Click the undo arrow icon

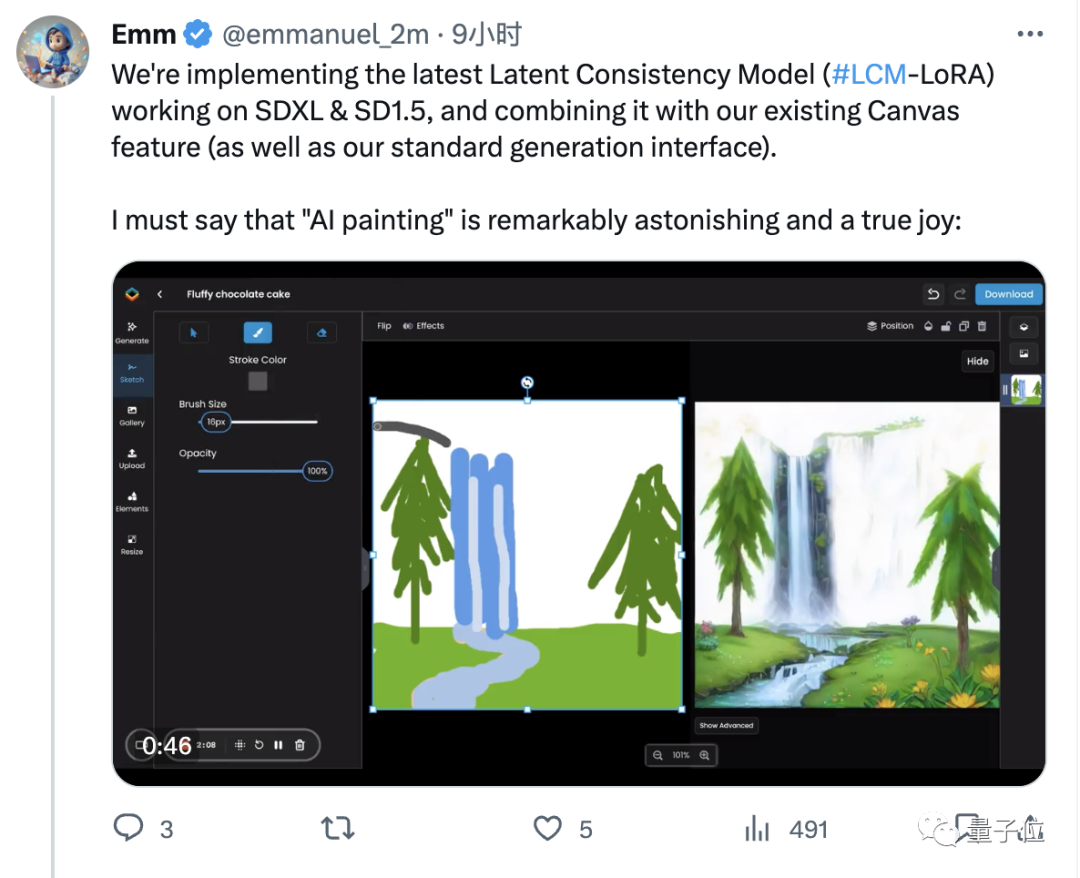click(x=933, y=294)
